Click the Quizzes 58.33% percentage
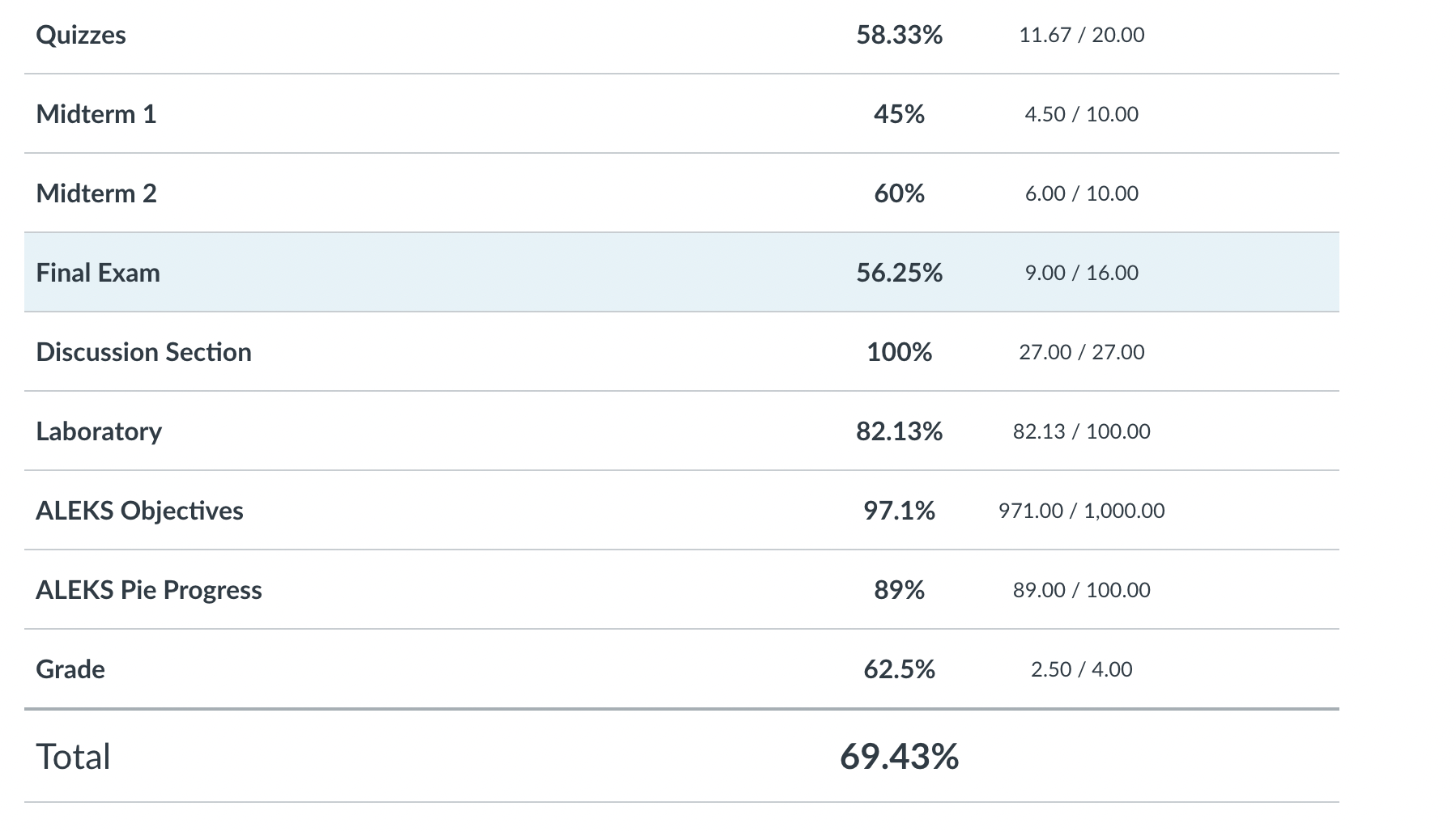This screenshot has width=1456, height=832. coord(899,35)
